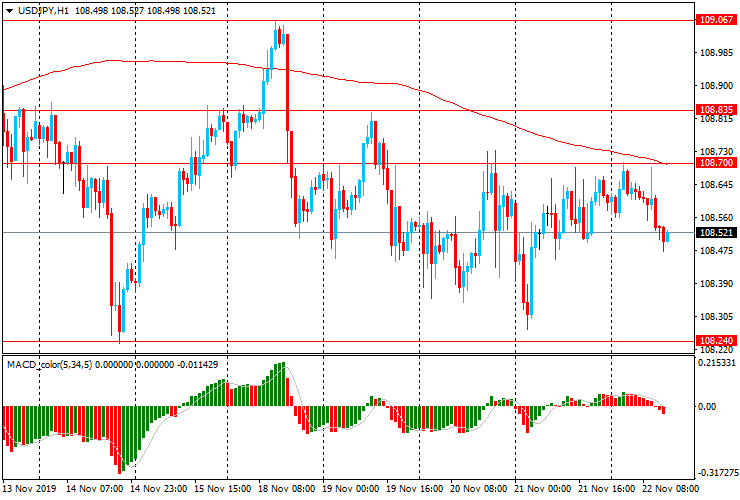This screenshot has width=740, height=500.
Task: Click the 108.645 price axis value
Action: pos(716,185)
